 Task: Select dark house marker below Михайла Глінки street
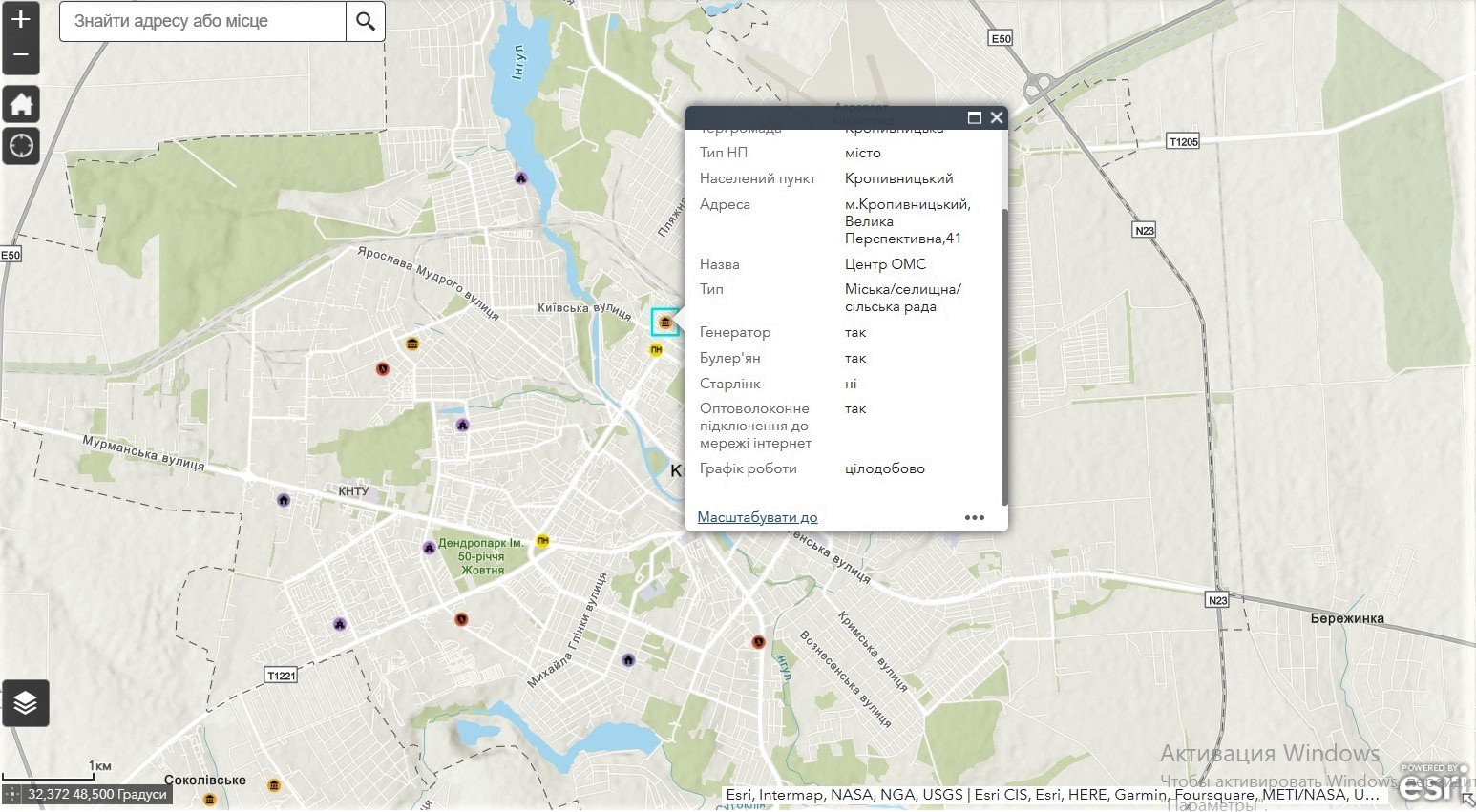(628, 659)
